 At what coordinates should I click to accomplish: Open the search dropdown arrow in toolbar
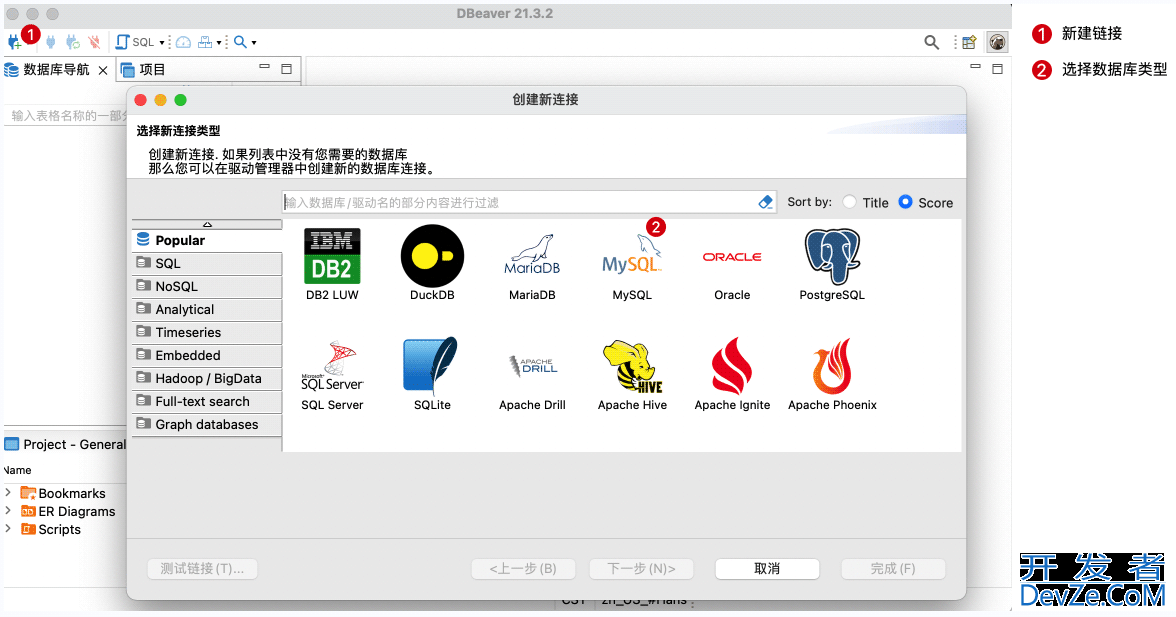pos(254,43)
